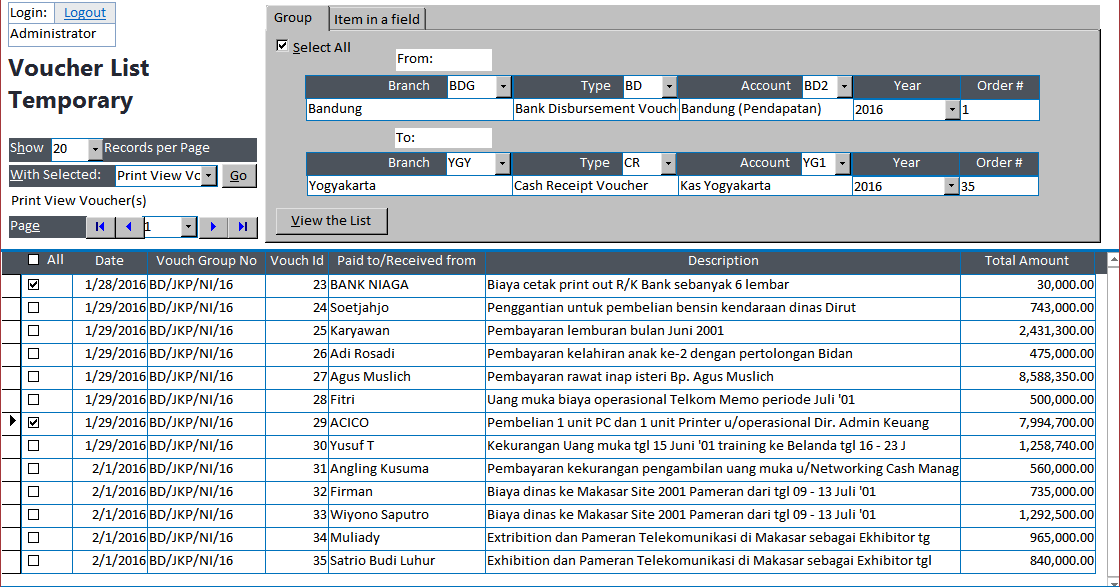Switch to Item in a field tab
This screenshot has width=1120, height=587.
coord(377,19)
